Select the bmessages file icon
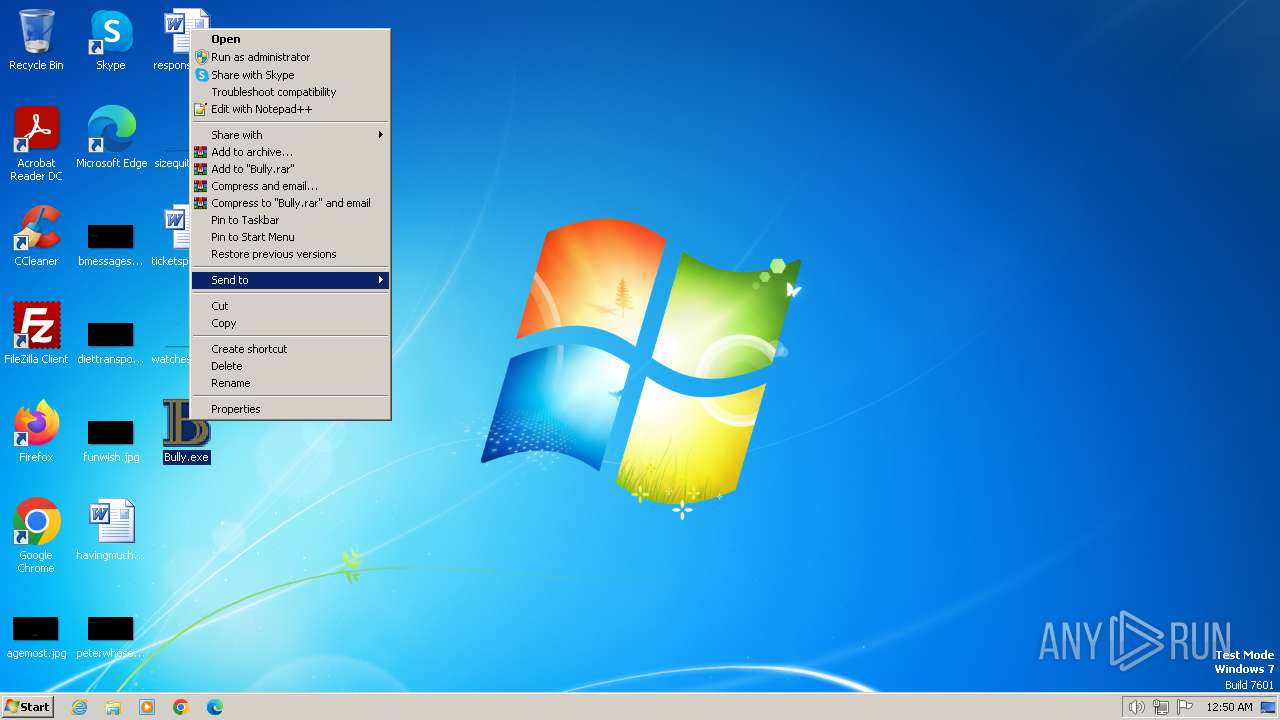Viewport: 1280px width, 720px height. [x=111, y=245]
